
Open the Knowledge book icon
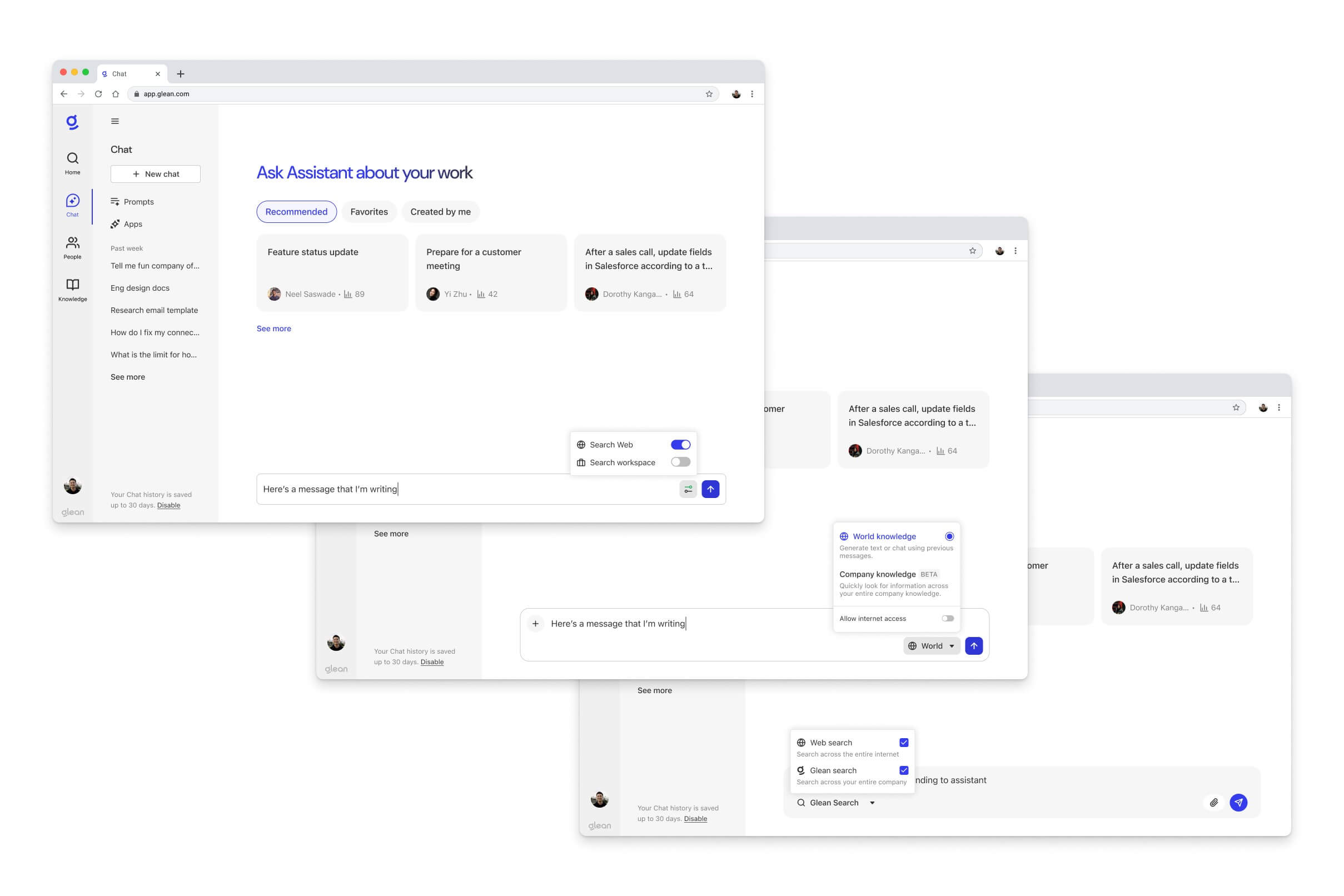tap(73, 285)
